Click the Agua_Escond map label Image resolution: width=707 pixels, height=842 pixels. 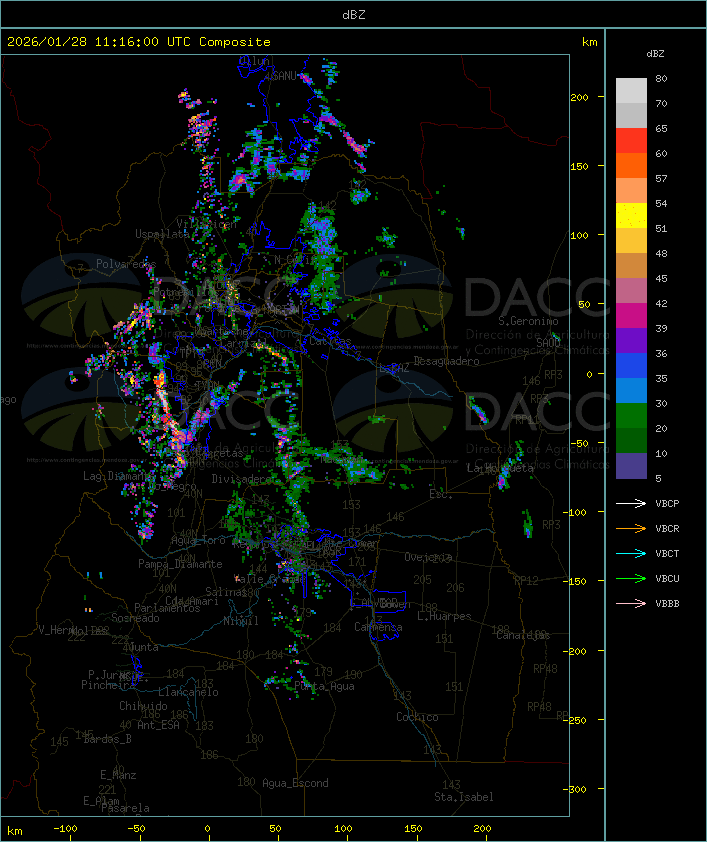pos(295,783)
